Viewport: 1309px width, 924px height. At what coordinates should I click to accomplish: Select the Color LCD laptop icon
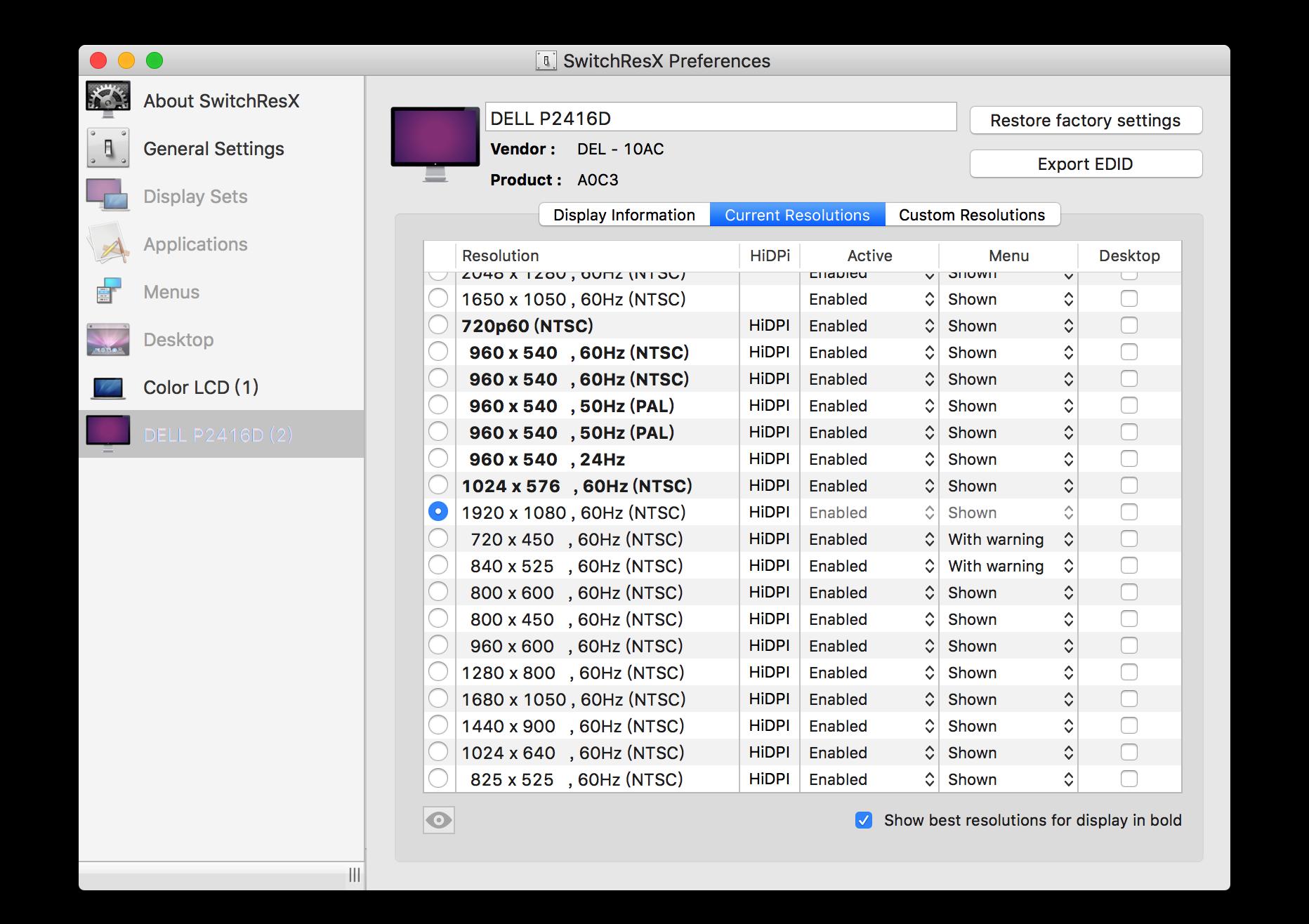108,387
